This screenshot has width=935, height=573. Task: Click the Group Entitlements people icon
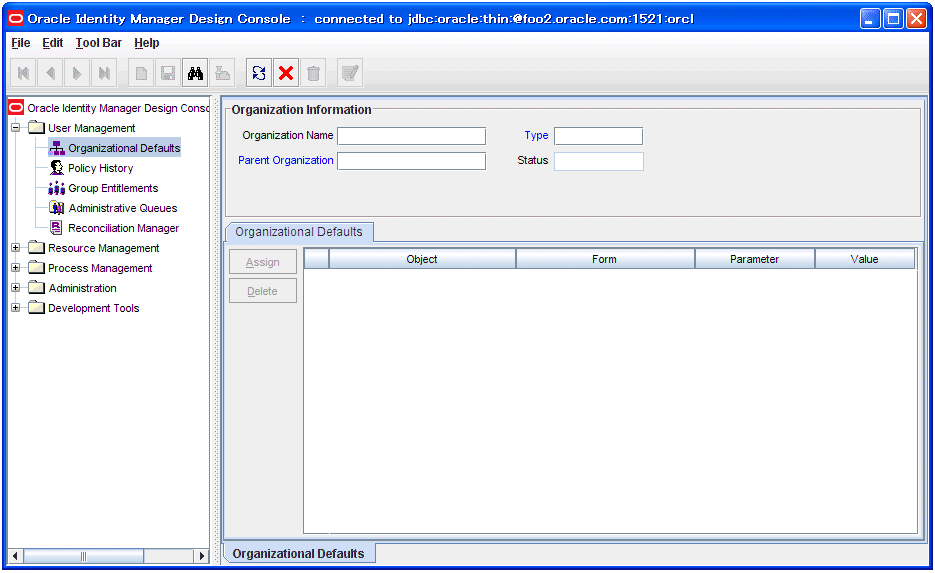(57, 188)
